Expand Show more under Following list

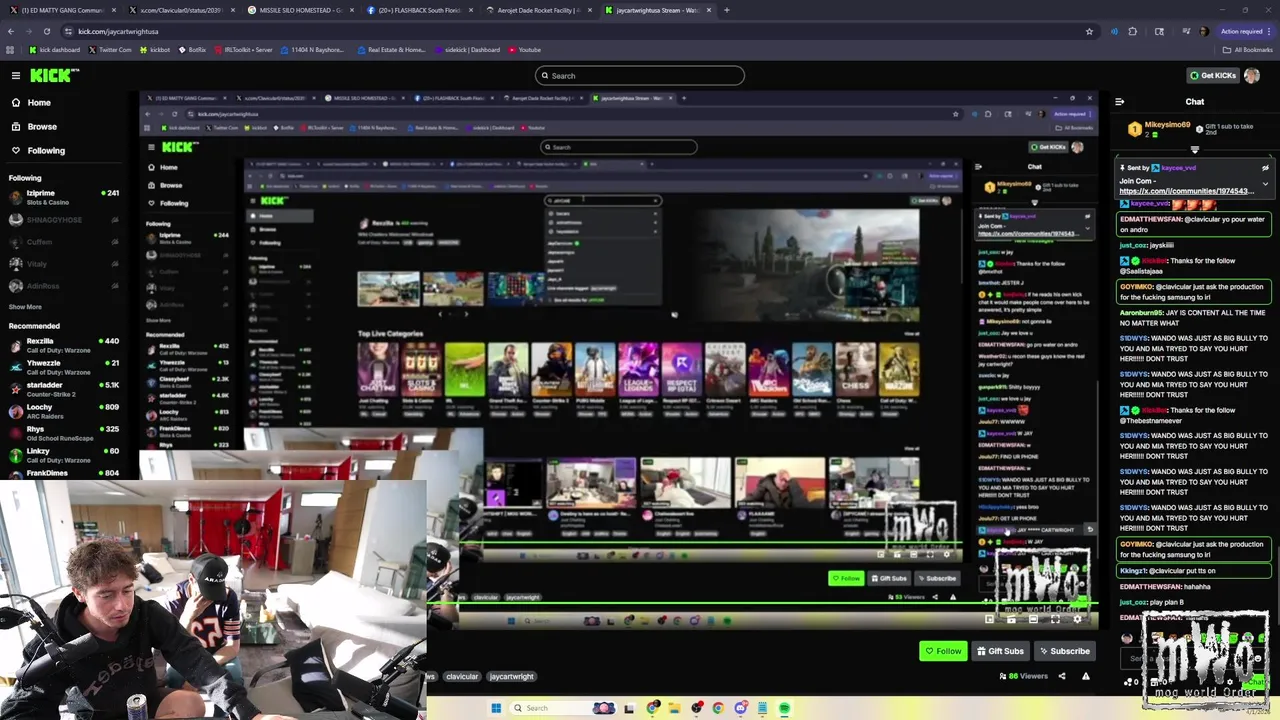tap(25, 307)
